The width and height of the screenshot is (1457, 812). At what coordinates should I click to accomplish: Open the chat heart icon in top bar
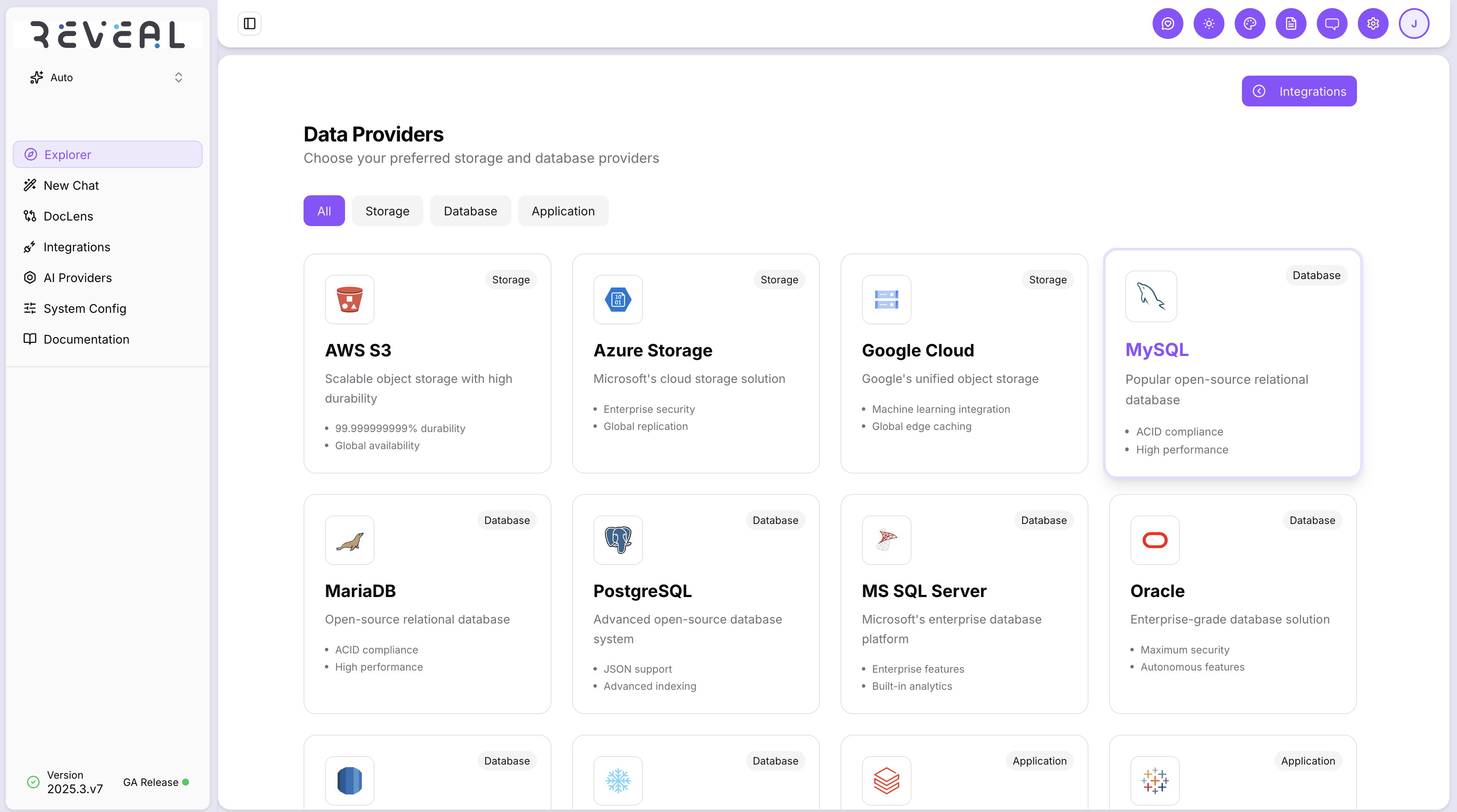1168,24
